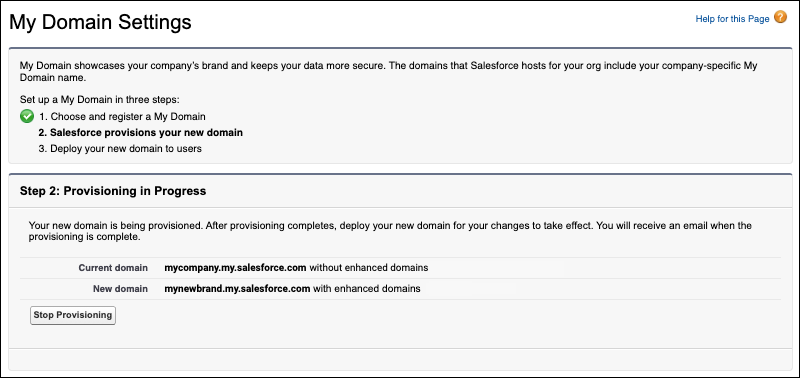Click the Step 2: Provisioning in Progress heading
Screen dimensions: 800x378
coord(113,191)
